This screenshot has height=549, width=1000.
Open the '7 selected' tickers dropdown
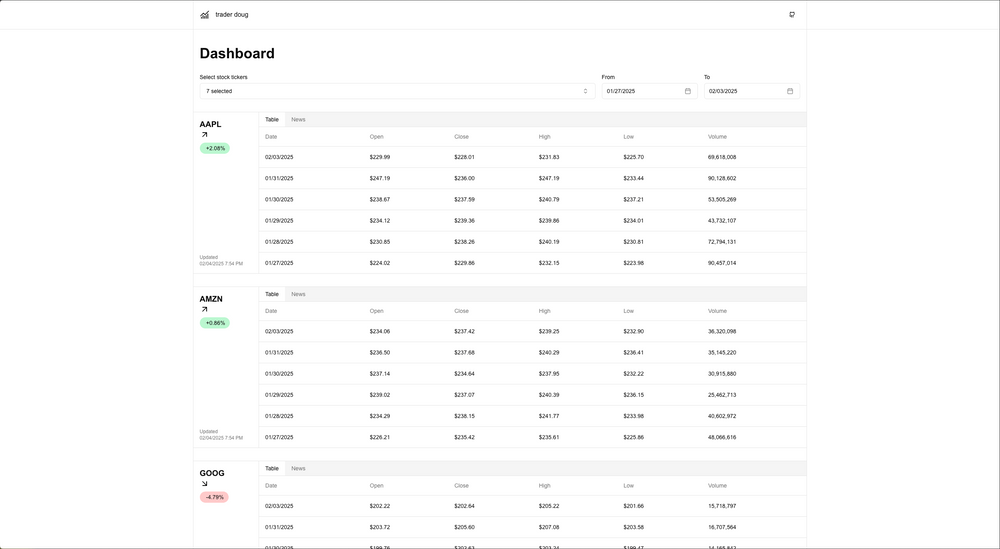(x=397, y=91)
